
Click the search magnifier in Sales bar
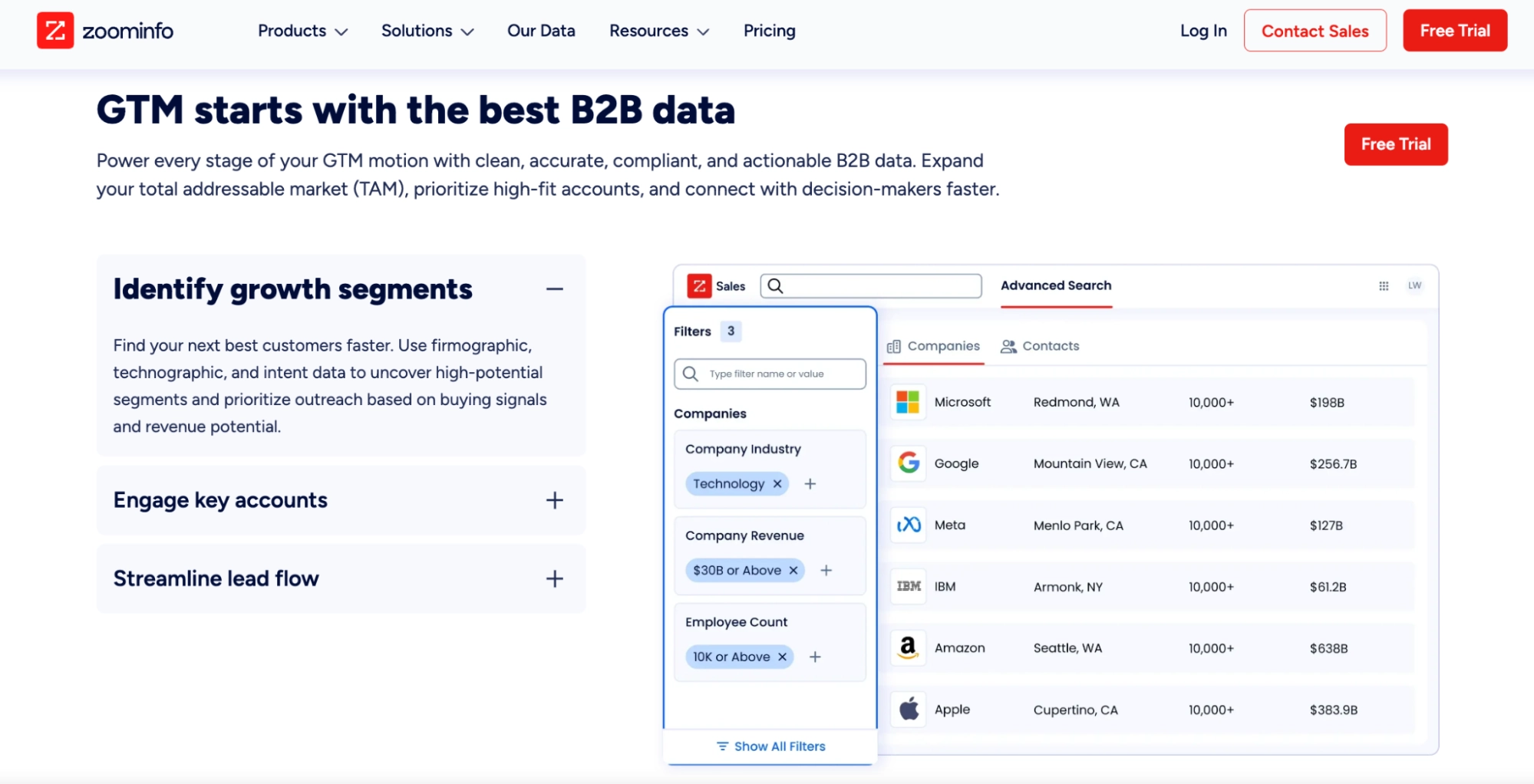click(775, 286)
